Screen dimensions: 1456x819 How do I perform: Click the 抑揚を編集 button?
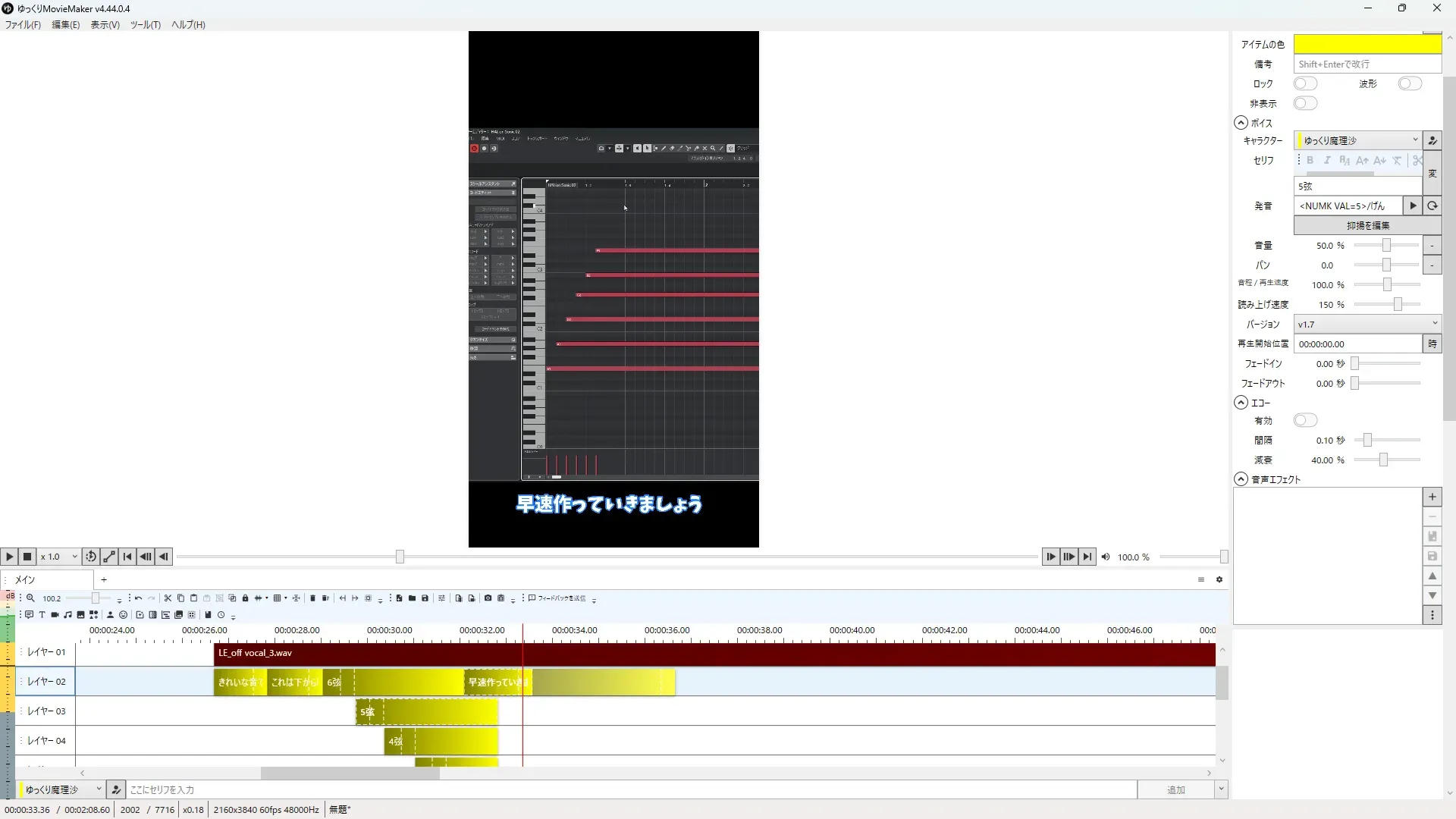1367,225
